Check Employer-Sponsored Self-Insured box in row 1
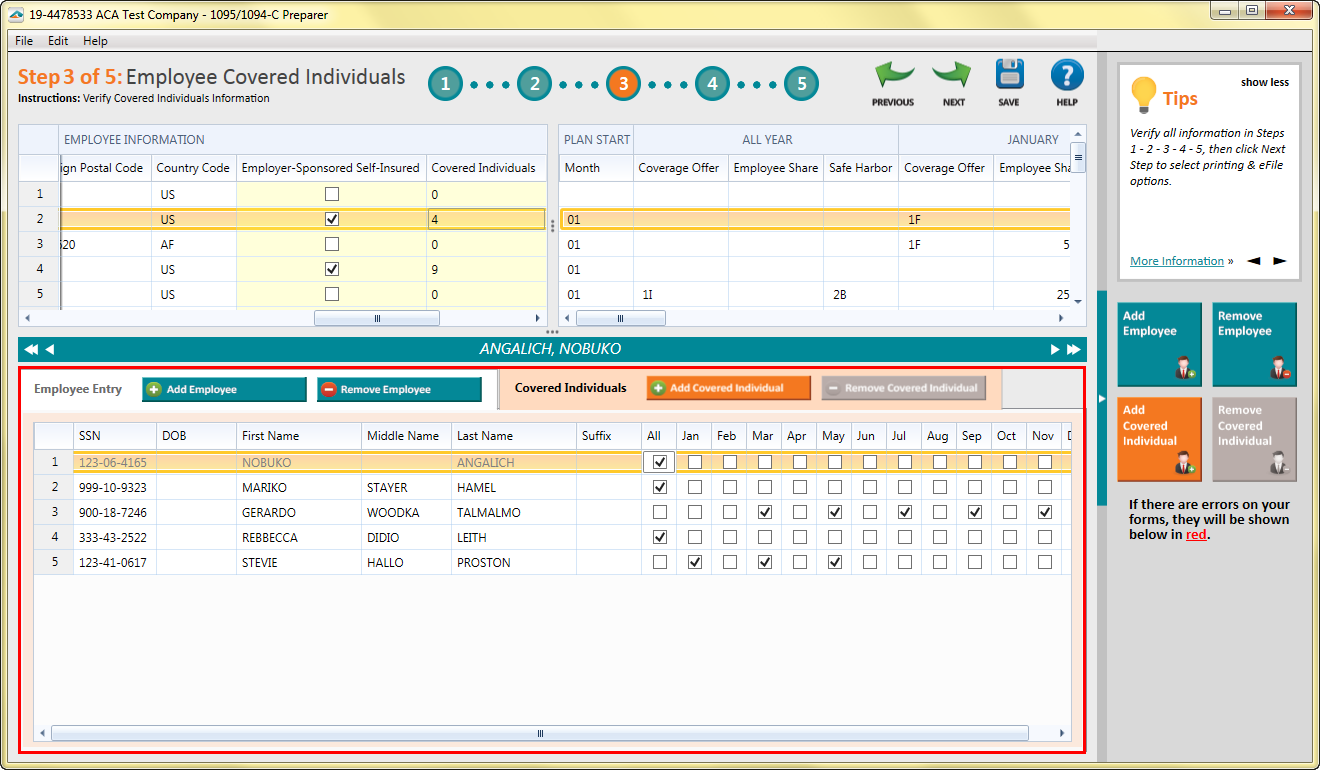The image size is (1320, 770). 332,194
